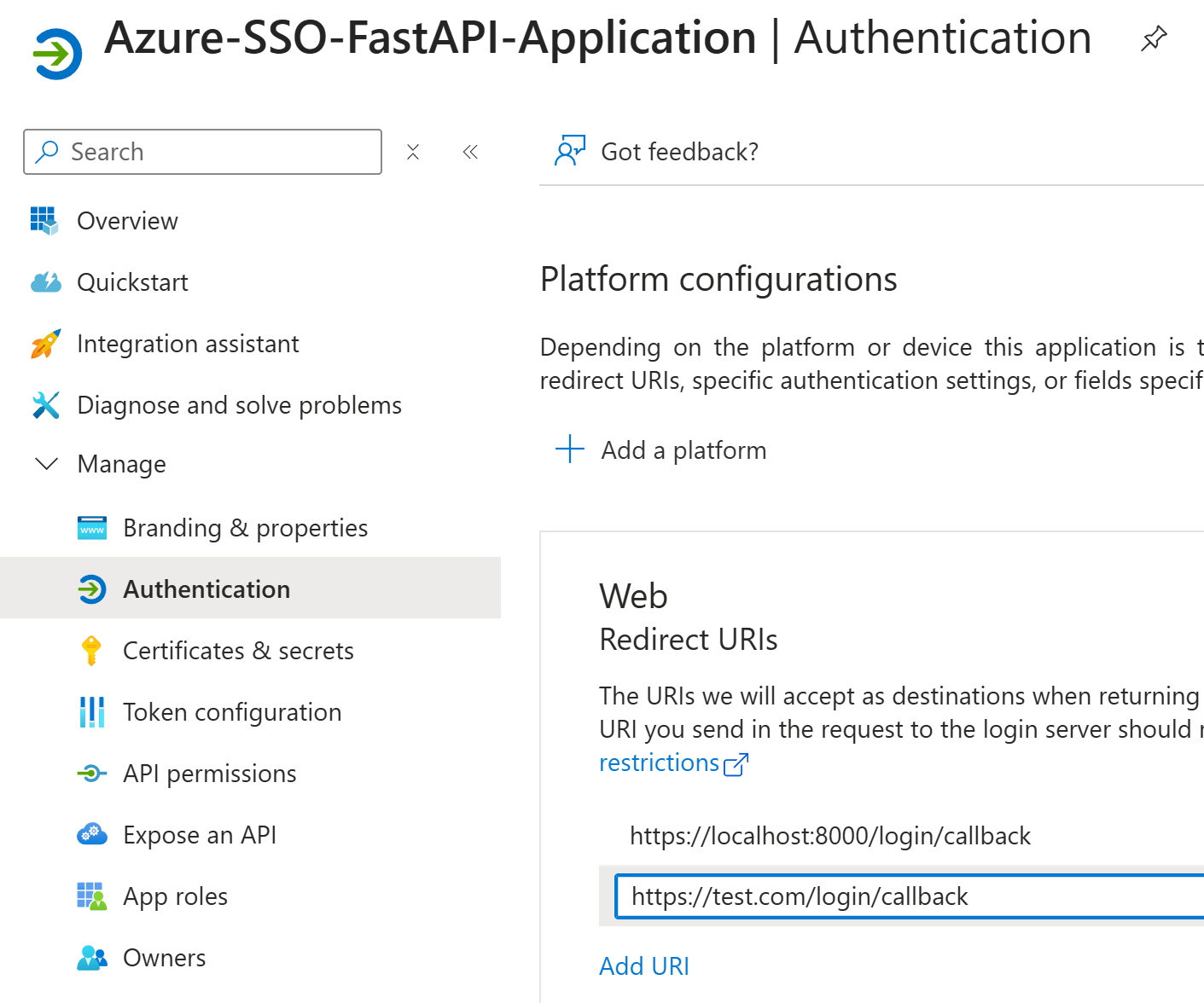The height and width of the screenshot is (1003, 1204).
Task: Clear the sidebar search with X icon
Action: (413, 152)
